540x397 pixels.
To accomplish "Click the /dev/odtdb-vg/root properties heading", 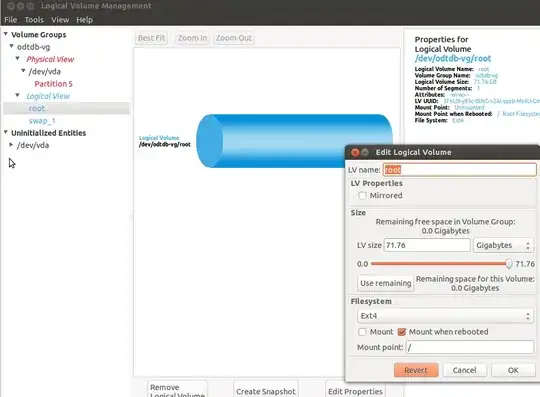I will (x=453, y=58).
